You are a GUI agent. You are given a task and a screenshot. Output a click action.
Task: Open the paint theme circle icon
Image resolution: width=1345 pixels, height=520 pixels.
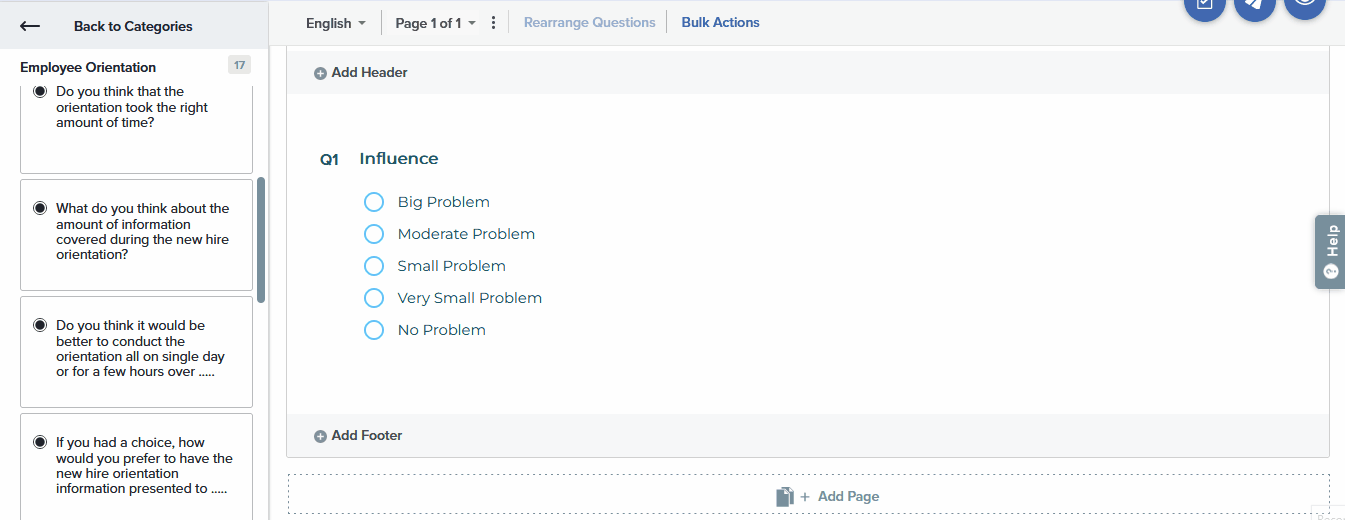point(1254,6)
